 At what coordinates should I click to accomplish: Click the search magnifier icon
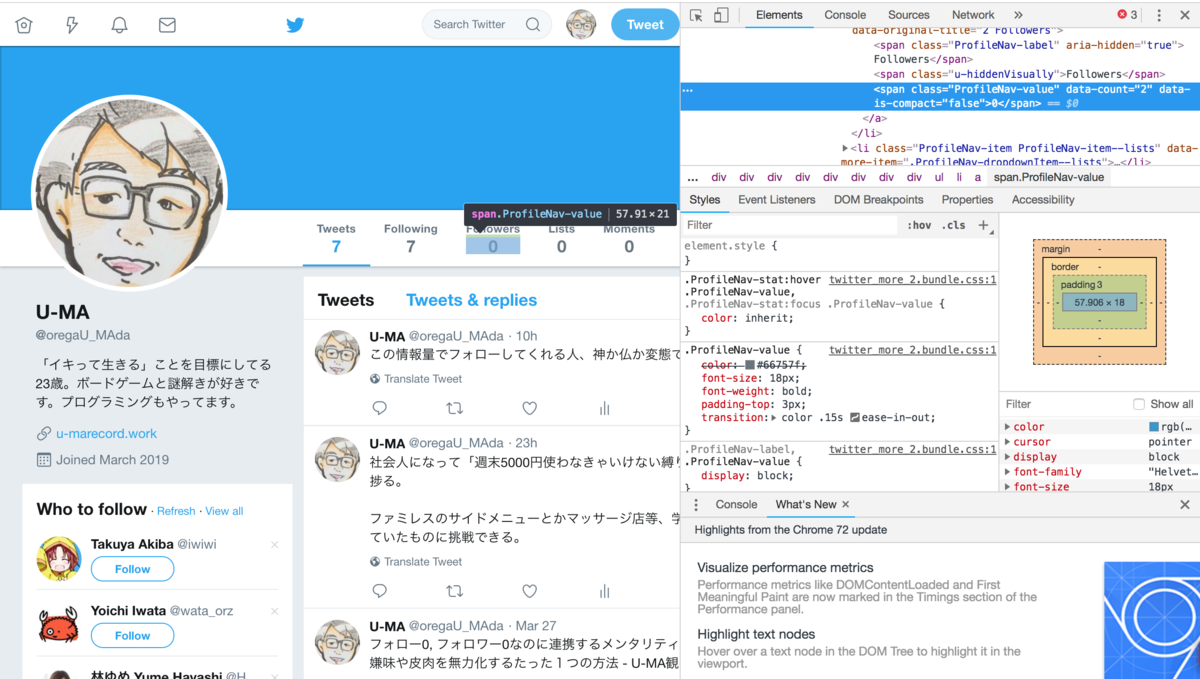coord(533,25)
